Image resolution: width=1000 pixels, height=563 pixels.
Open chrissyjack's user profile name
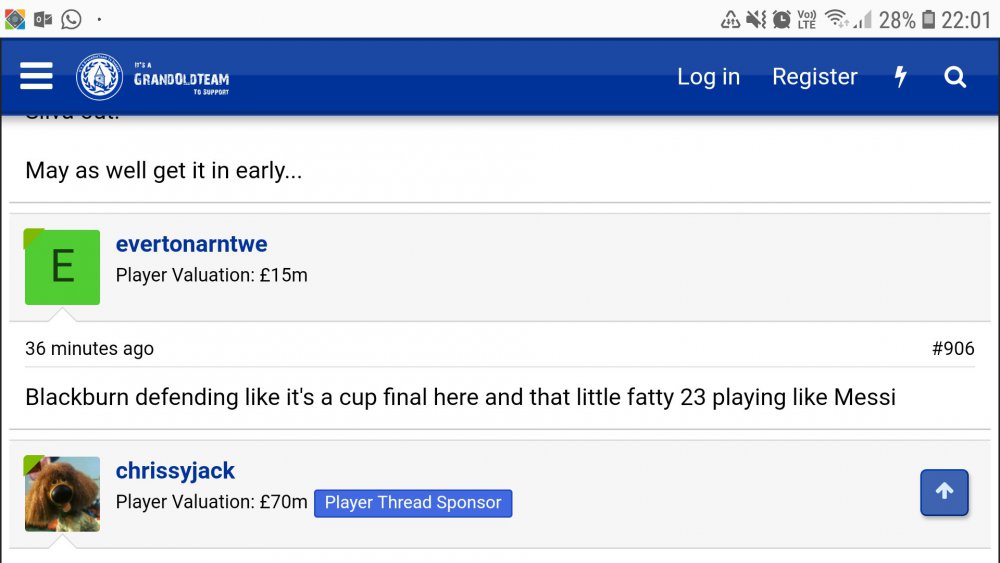(175, 470)
